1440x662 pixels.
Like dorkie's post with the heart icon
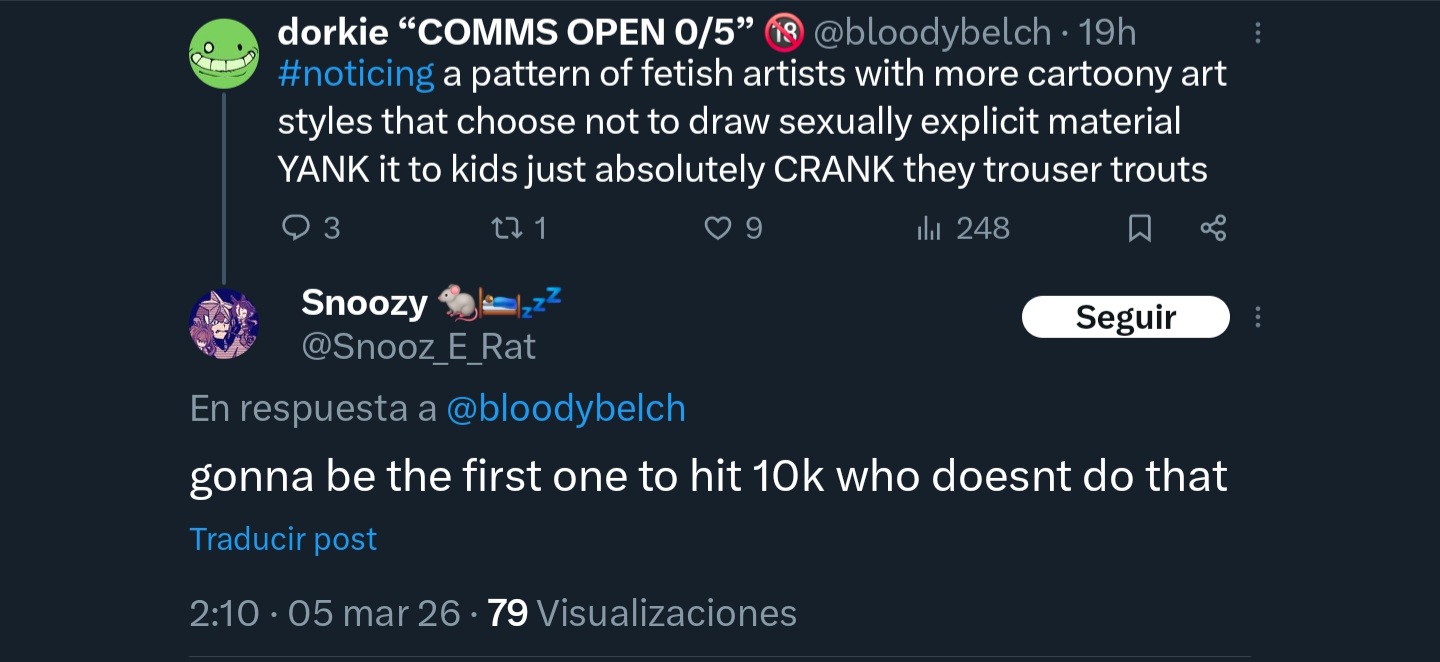pyautogui.click(x=718, y=229)
